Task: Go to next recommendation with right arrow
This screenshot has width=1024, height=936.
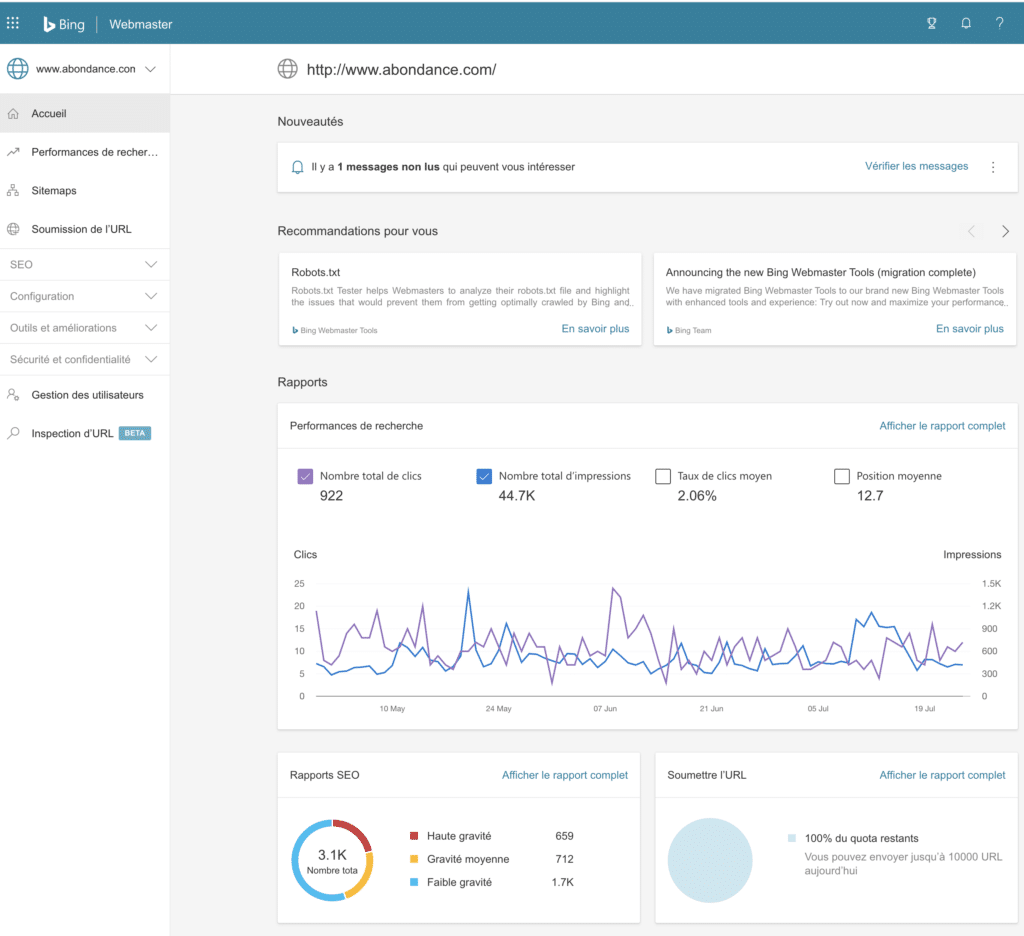Action: [x=1005, y=231]
